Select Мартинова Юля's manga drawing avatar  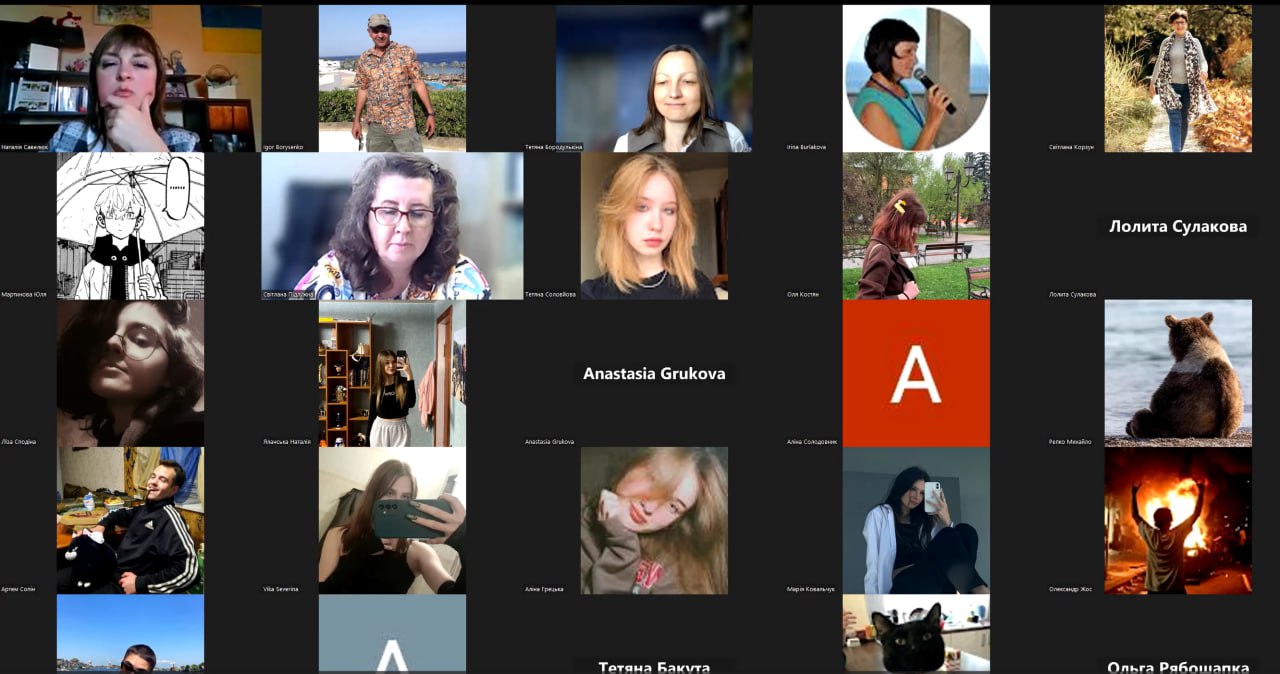130,226
